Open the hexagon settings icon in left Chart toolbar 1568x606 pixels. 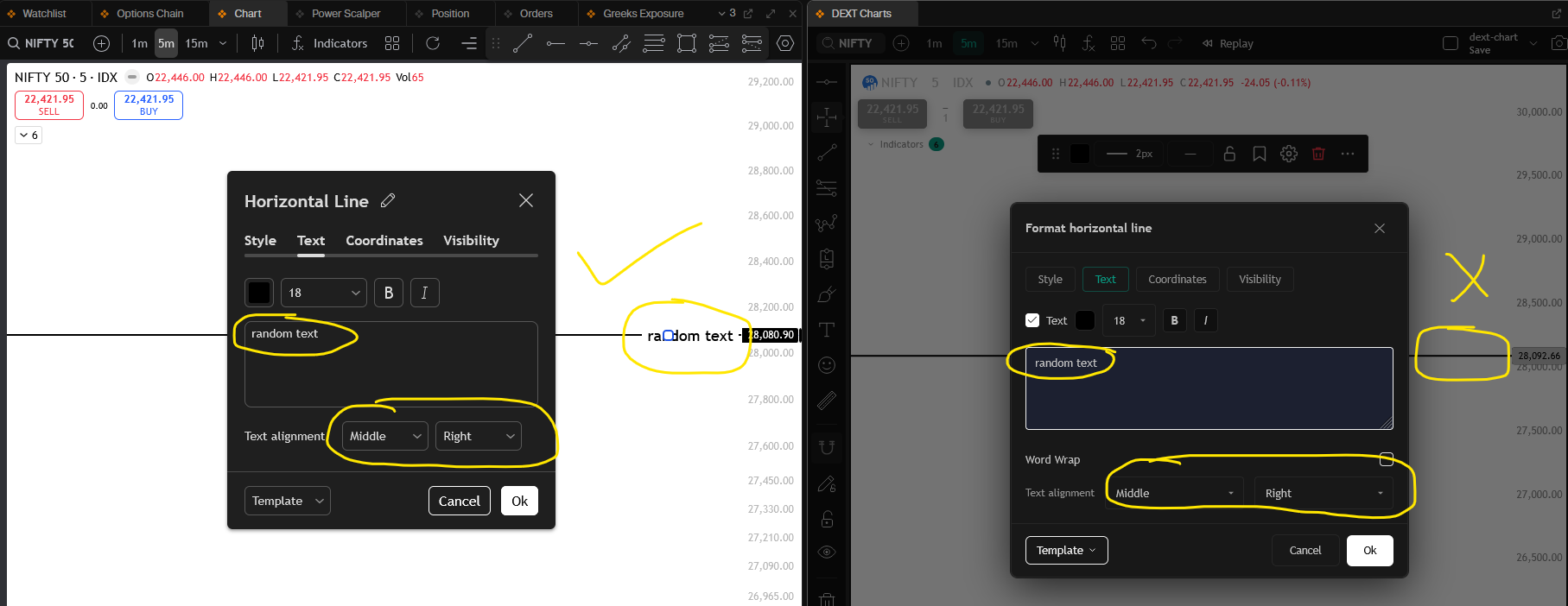pos(785,43)
